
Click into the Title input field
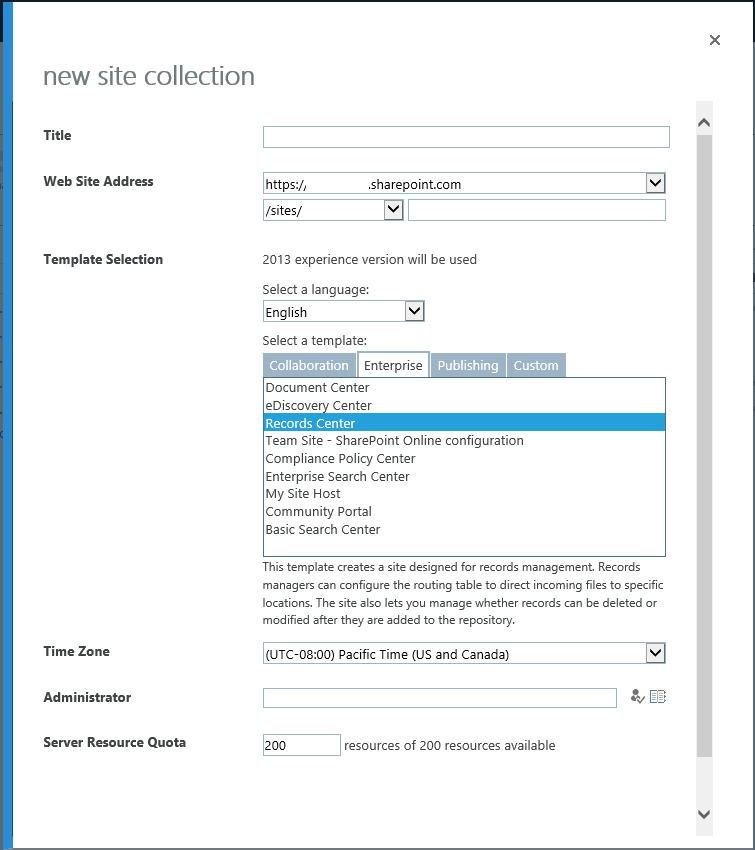(466, 137)
